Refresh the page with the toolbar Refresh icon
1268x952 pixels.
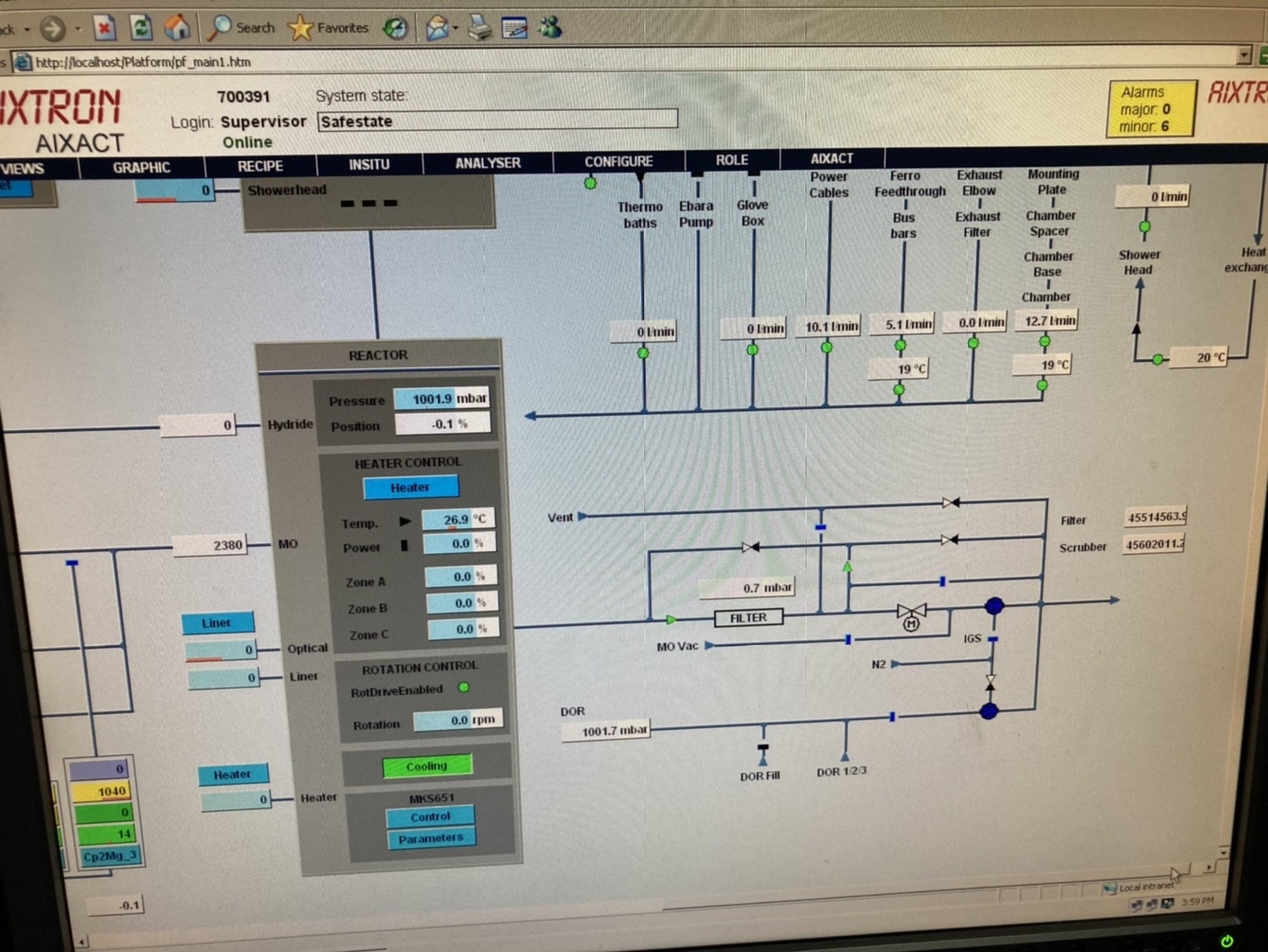(141, 28)
